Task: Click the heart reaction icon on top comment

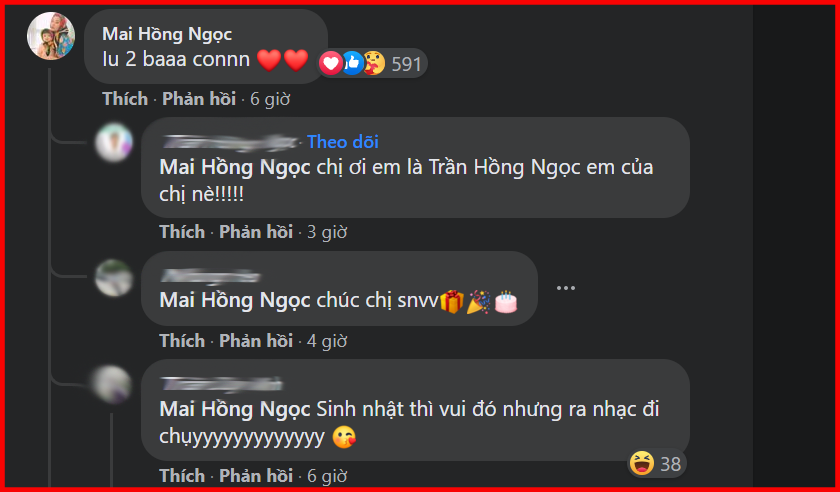Action: click(x=331, y=64)
